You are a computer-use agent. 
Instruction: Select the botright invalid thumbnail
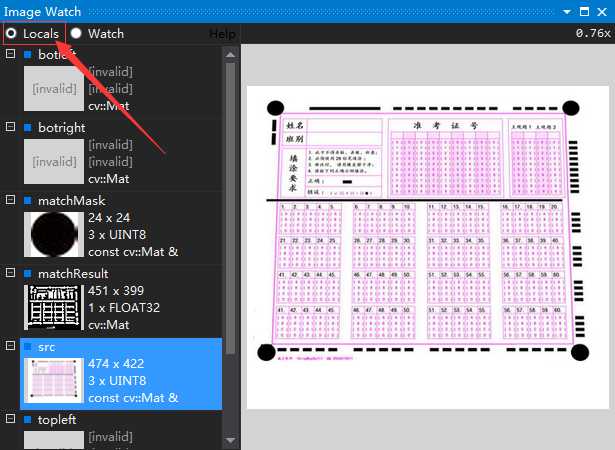[x=54, y=162]
